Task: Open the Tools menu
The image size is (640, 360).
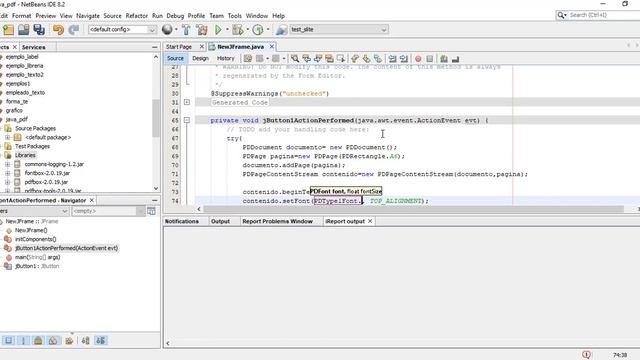Action: [234, 16]
